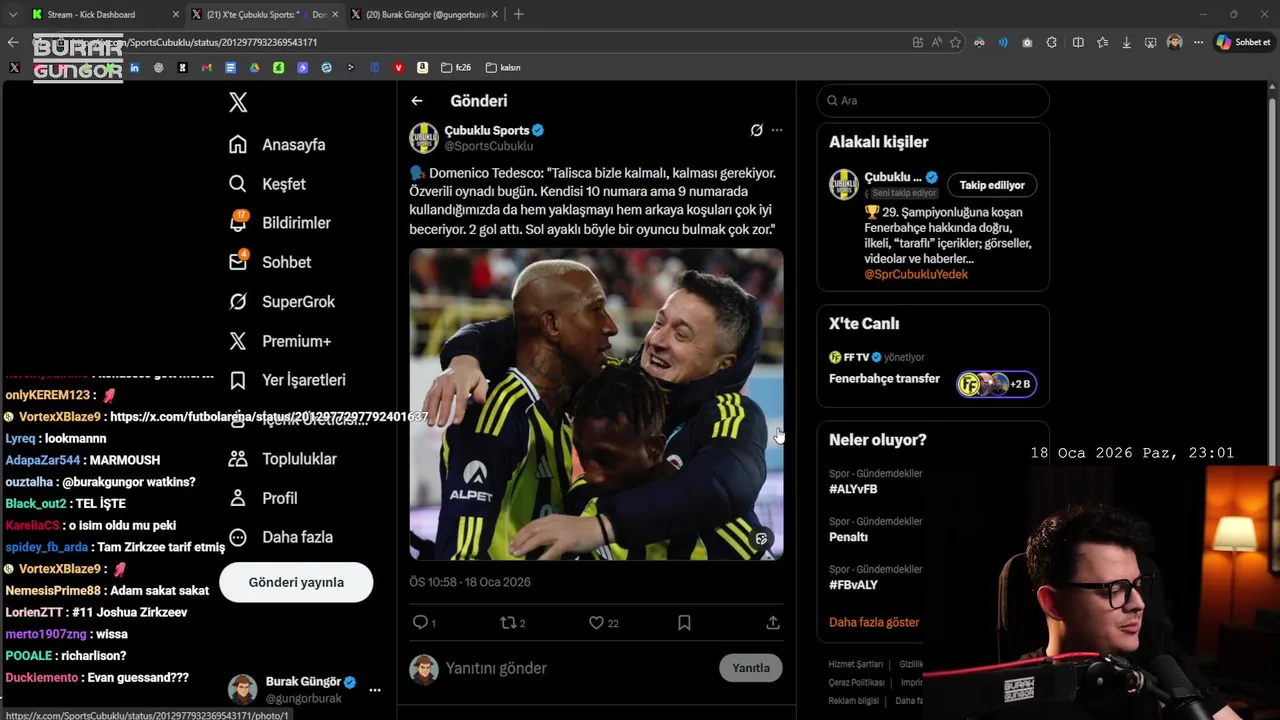Open @SprCubukluYedek link
Screen dimensions: 1280x720
pyautogui.click(x=916, y=274)
